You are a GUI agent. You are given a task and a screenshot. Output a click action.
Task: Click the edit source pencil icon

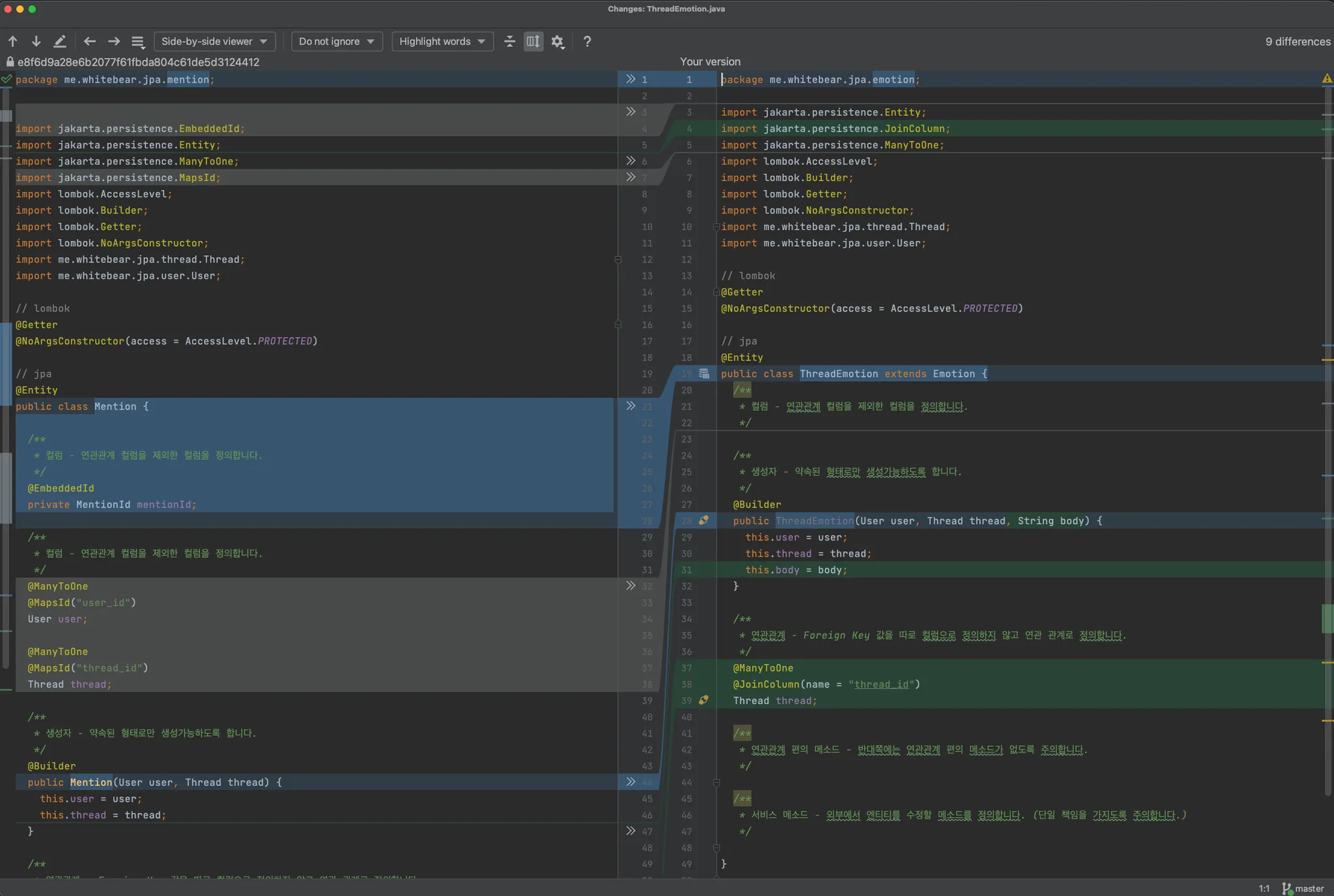60,42
